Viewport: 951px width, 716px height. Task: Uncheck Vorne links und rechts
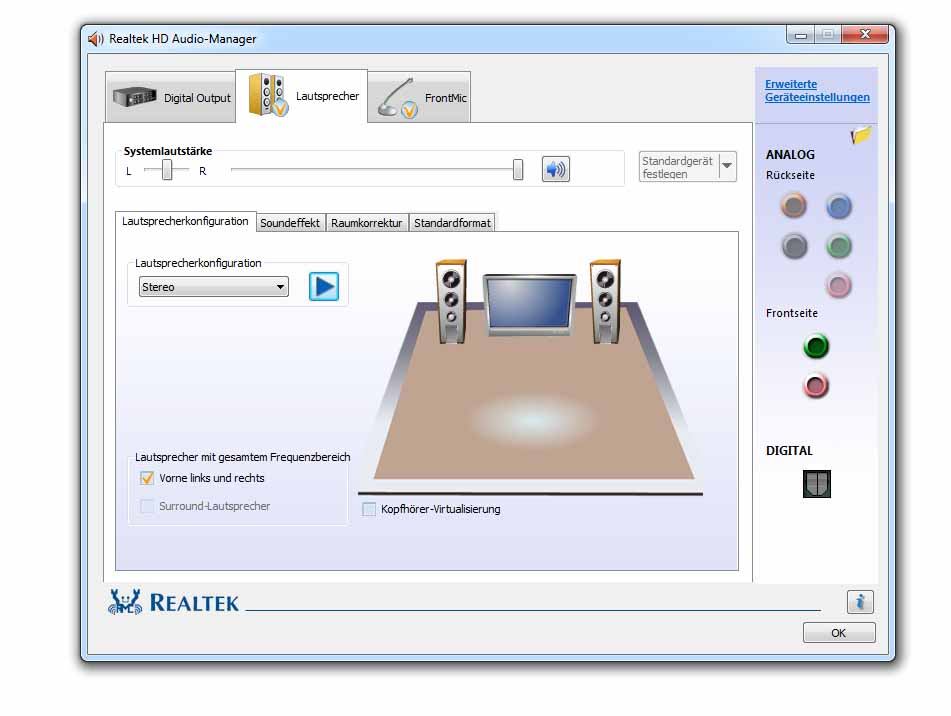click(x=147, y=478)
